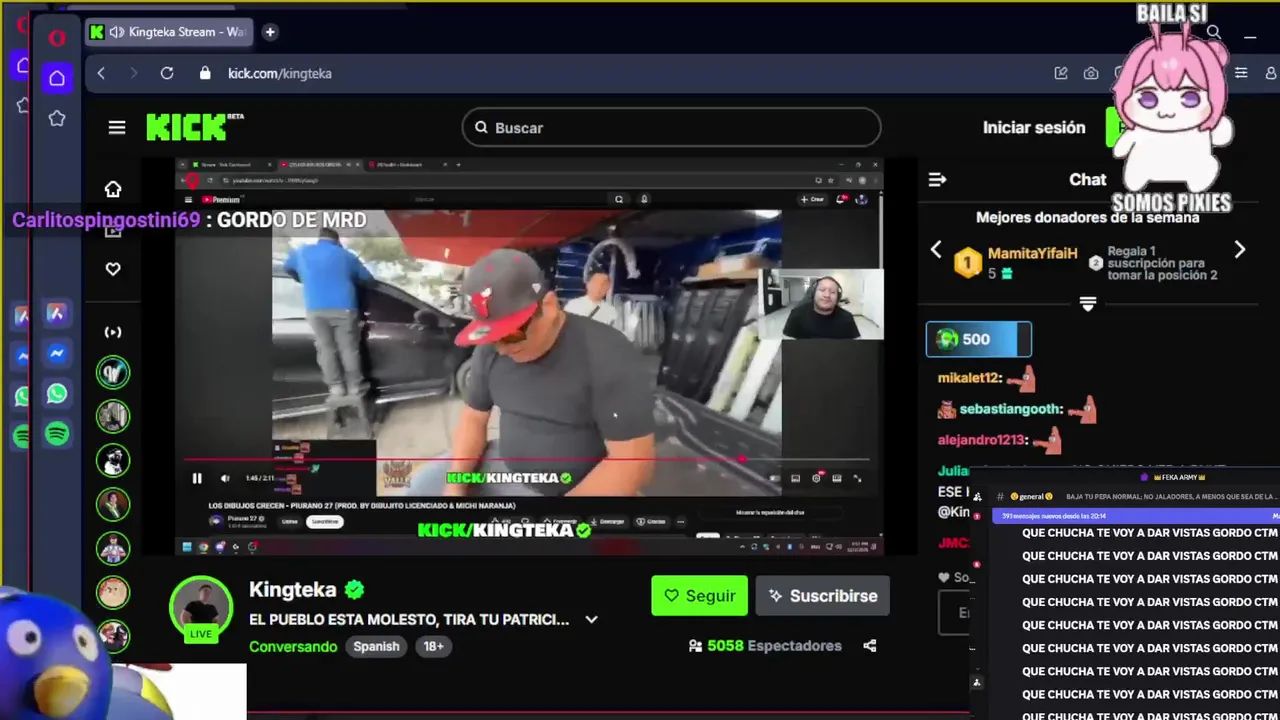Open the Opera logo menu
Screen dimensions: 1280x720
[x=57, y=38]
